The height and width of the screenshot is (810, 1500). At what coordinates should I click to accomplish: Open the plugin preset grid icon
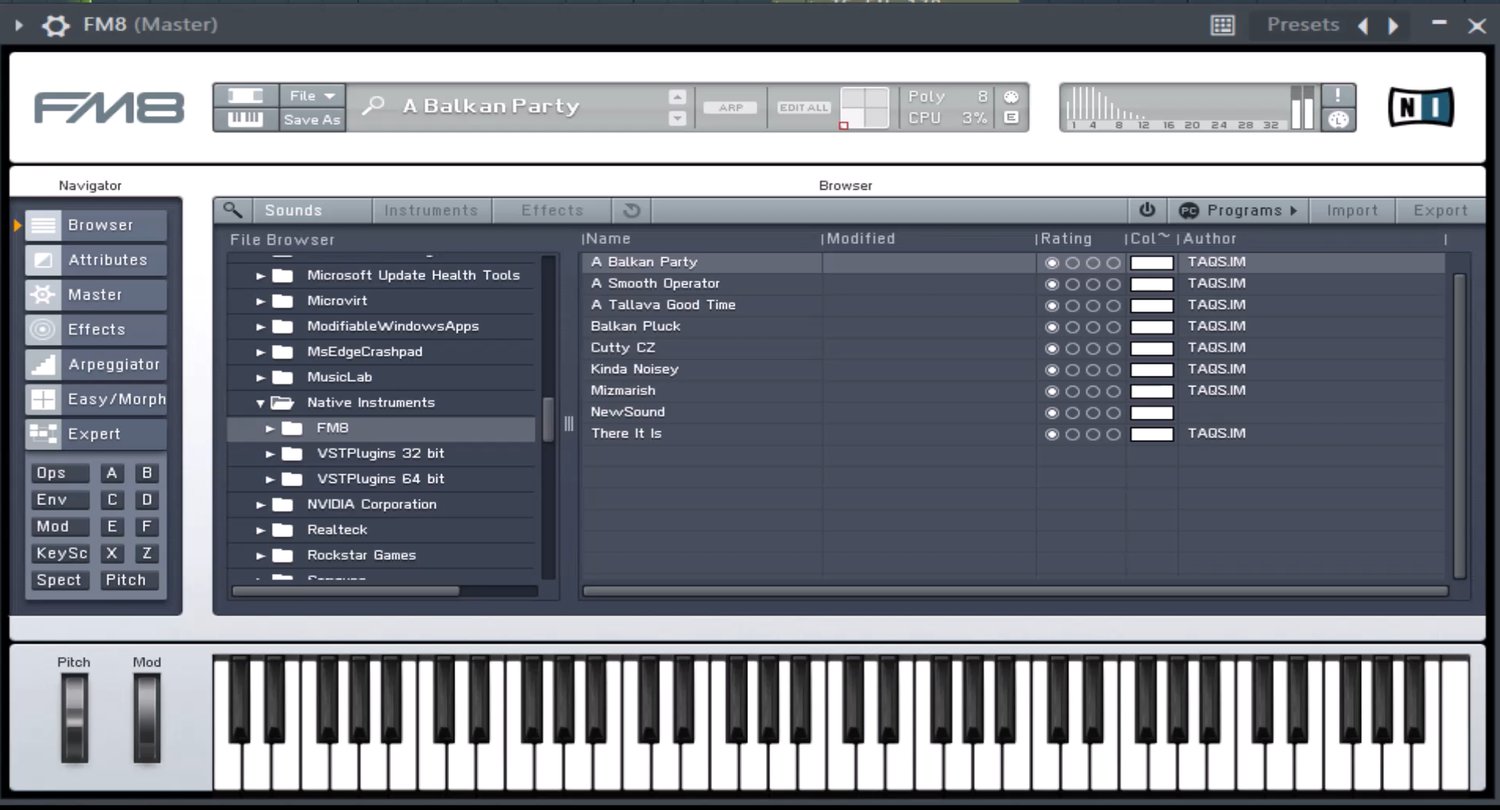pos(1222,25)
